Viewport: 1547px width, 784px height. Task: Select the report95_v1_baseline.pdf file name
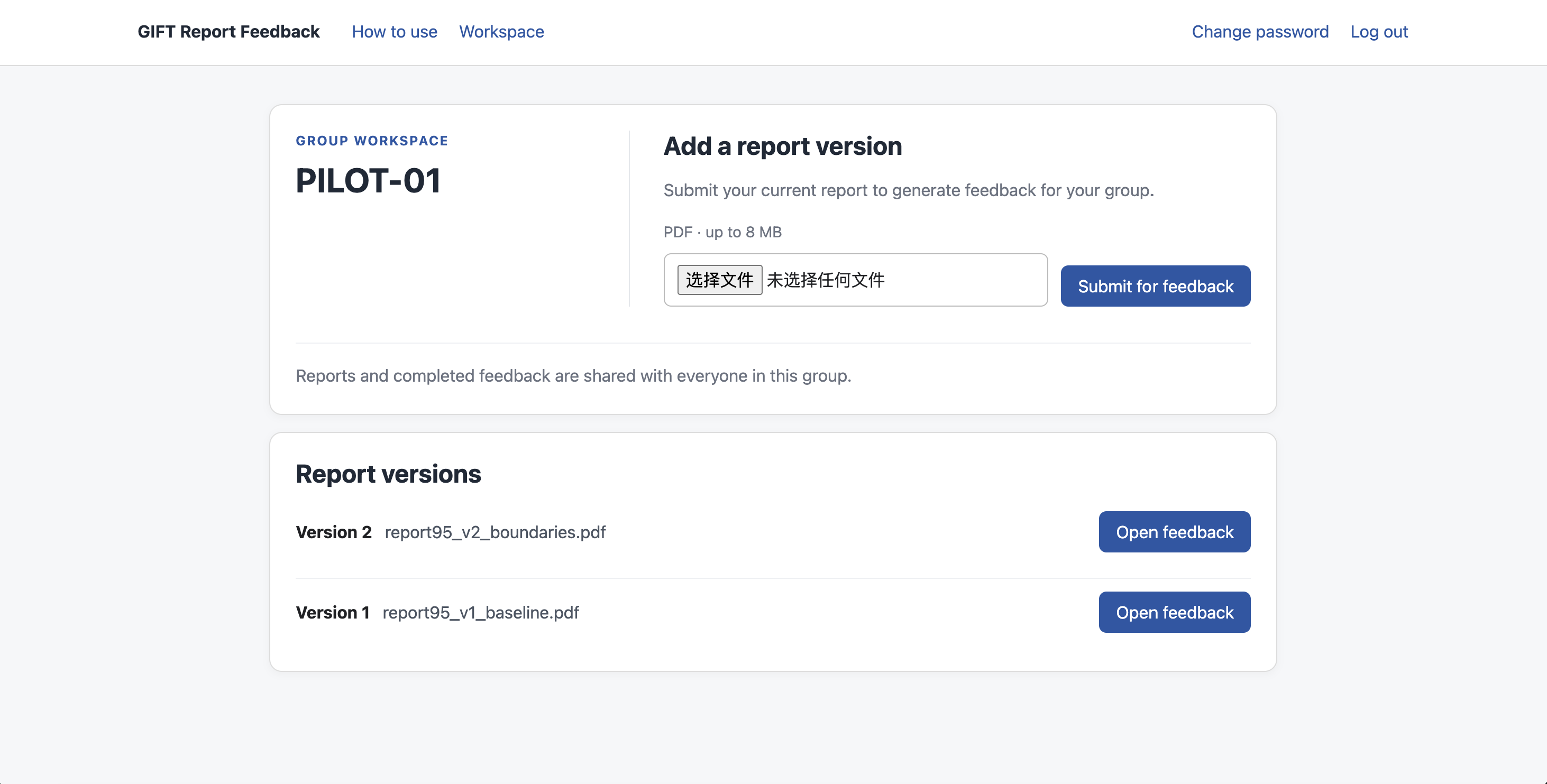pyautogui.click(x=480, y=613)
